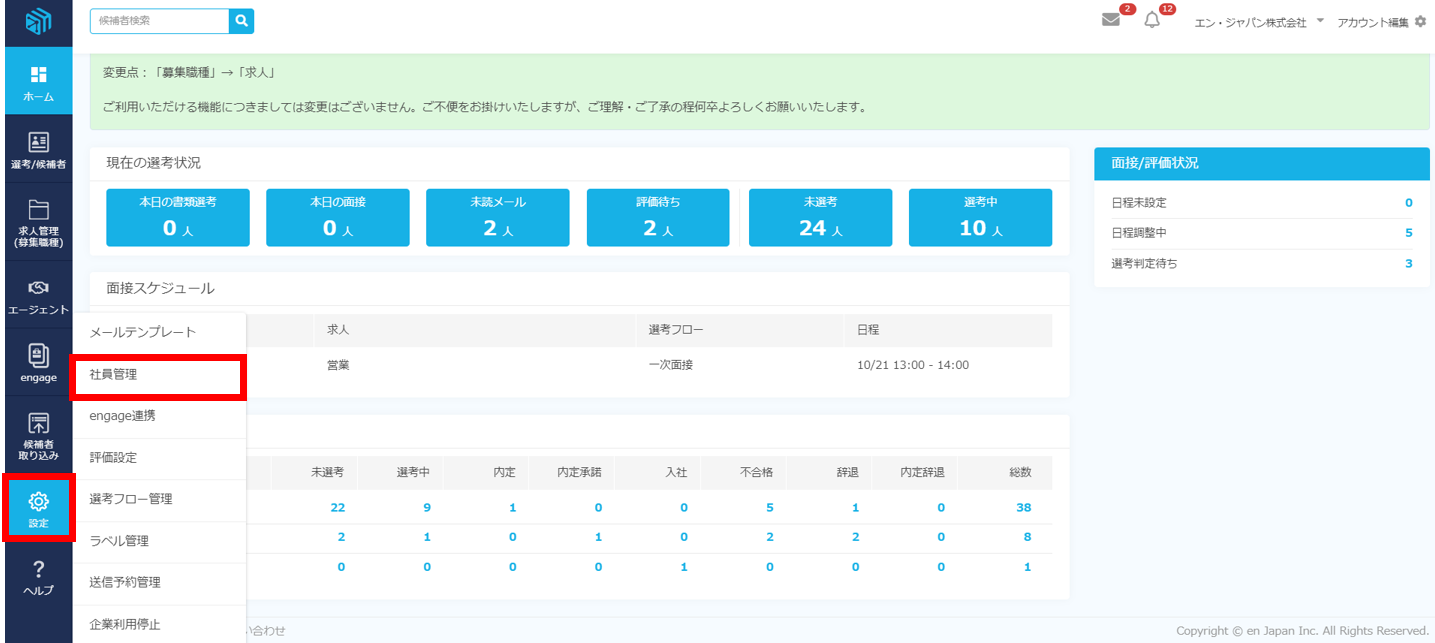The height and width of the screenshot is (643, 1435).
Task: Click アカウント編集 link at top right
Action: [1380, 22]
